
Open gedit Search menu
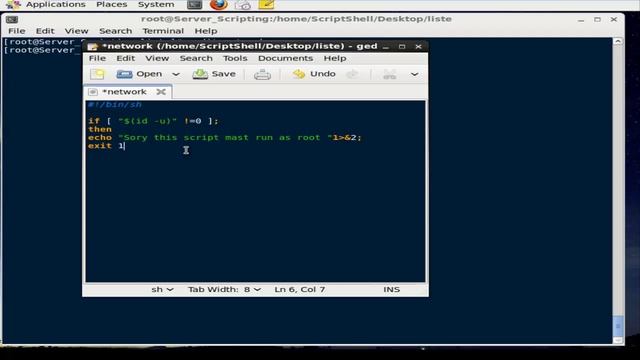[196, 58]
